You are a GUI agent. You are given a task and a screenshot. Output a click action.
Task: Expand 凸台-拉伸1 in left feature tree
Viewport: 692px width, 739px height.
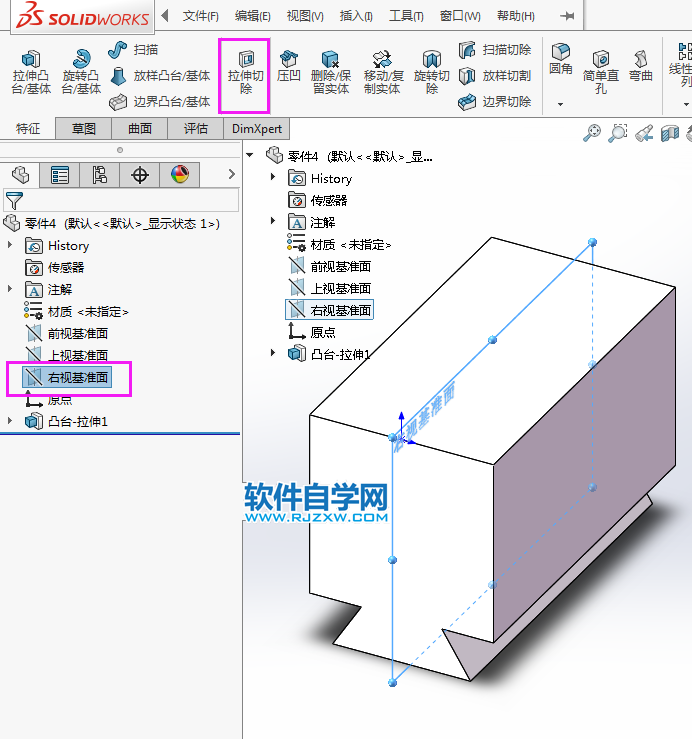pos(9,420)
